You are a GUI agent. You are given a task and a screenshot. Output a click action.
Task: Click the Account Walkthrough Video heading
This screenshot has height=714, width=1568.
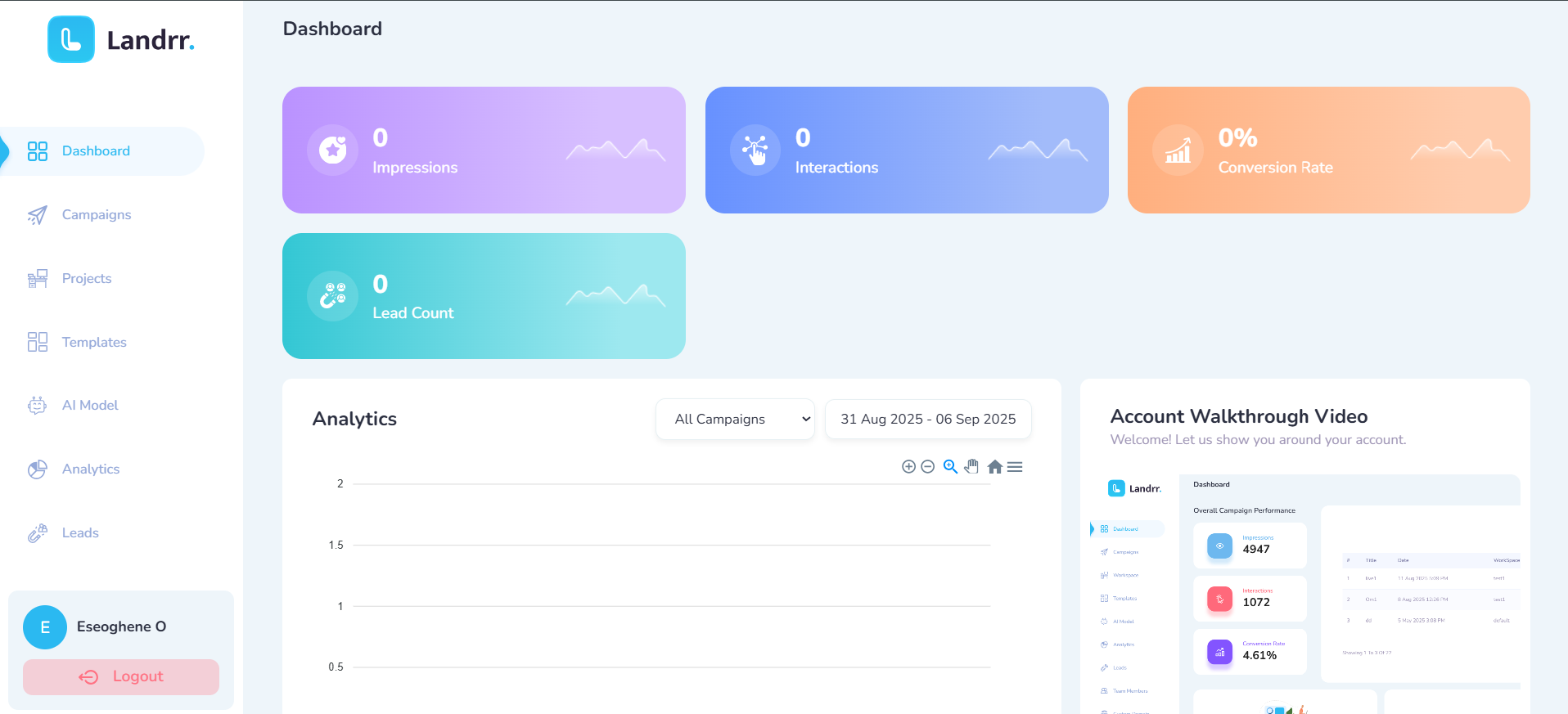1239,416
